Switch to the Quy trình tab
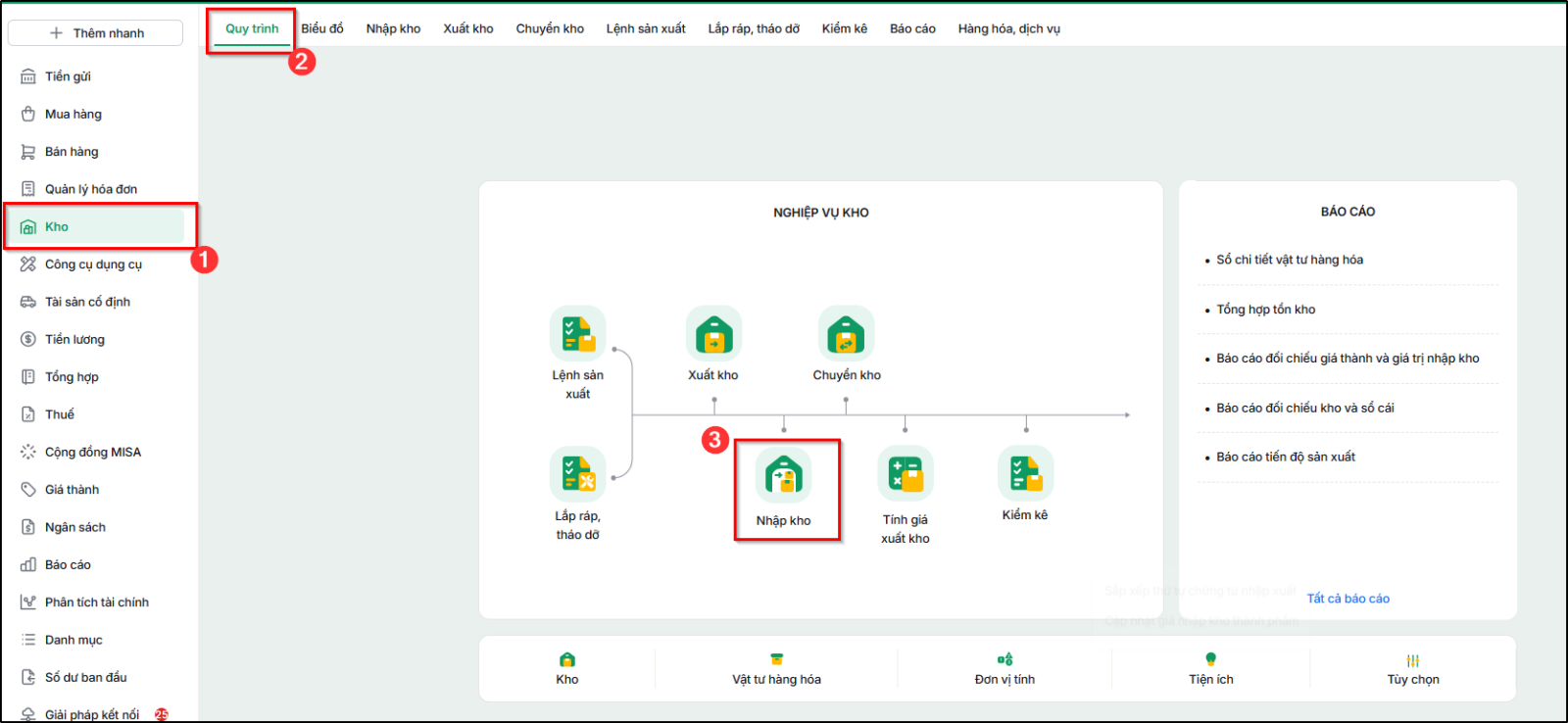 tap(252, 28)
